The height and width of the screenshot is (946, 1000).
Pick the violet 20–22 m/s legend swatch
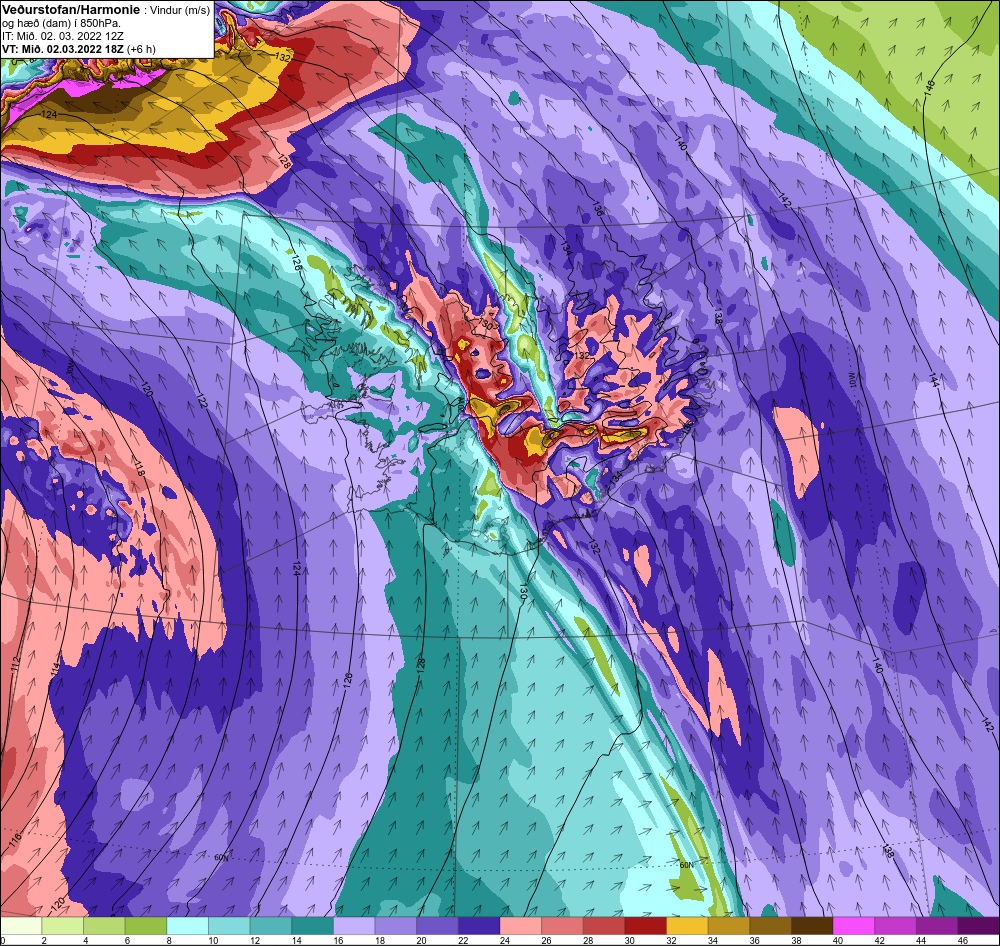(x=438, y=926)
